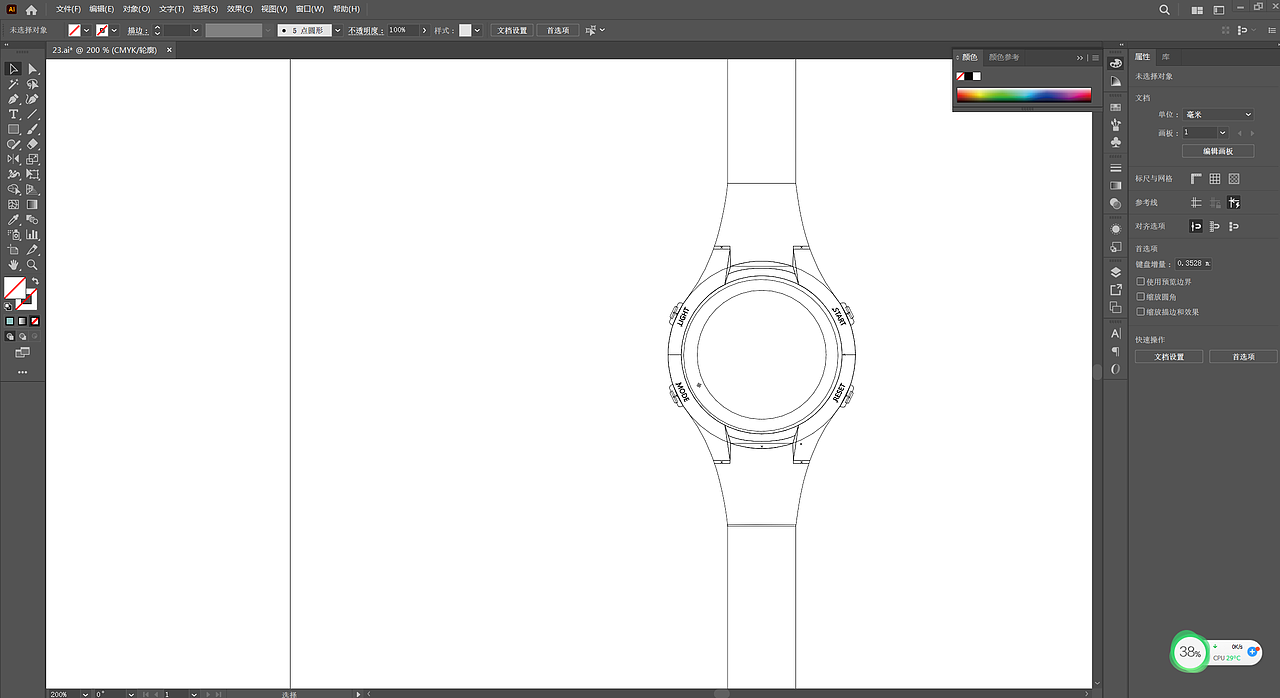1280x698 pixels.
Task: Select the Free Transform tool
Action: click(33, 174)
